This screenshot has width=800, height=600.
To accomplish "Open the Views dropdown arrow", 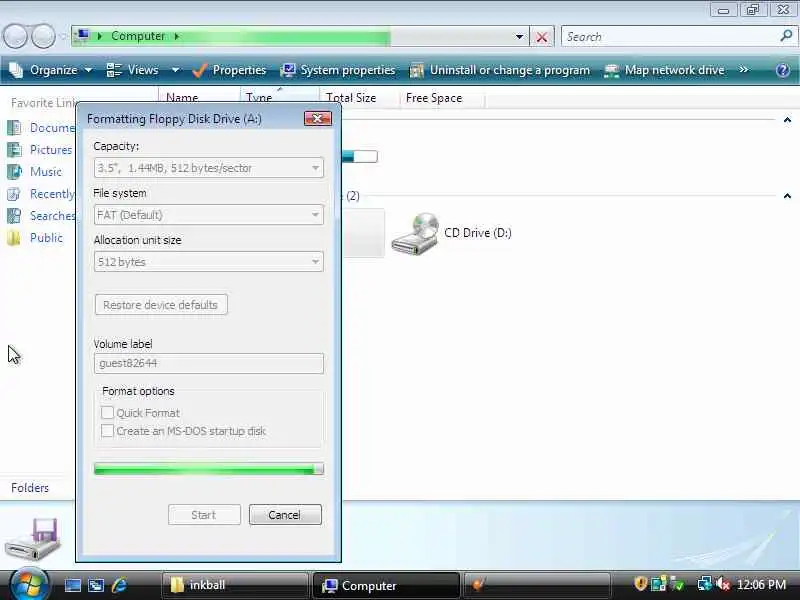I will (x=175, y=70).
